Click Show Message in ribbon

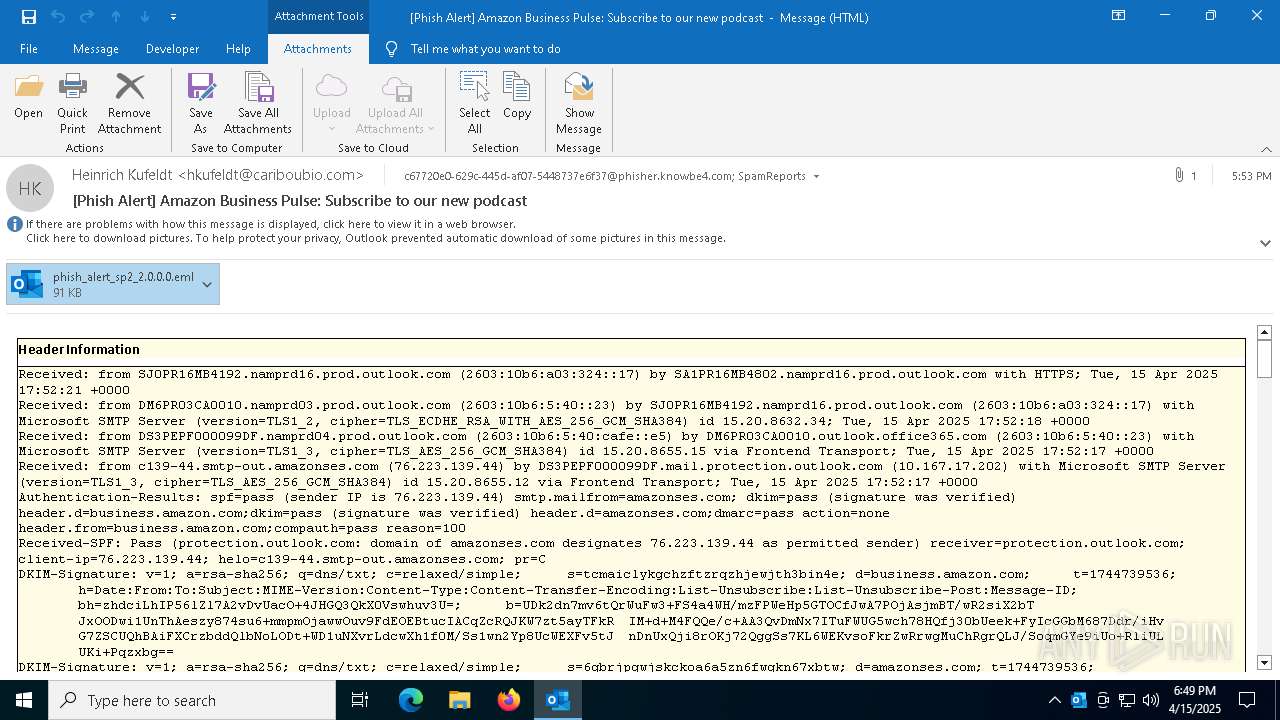click(x=579, y=104)
